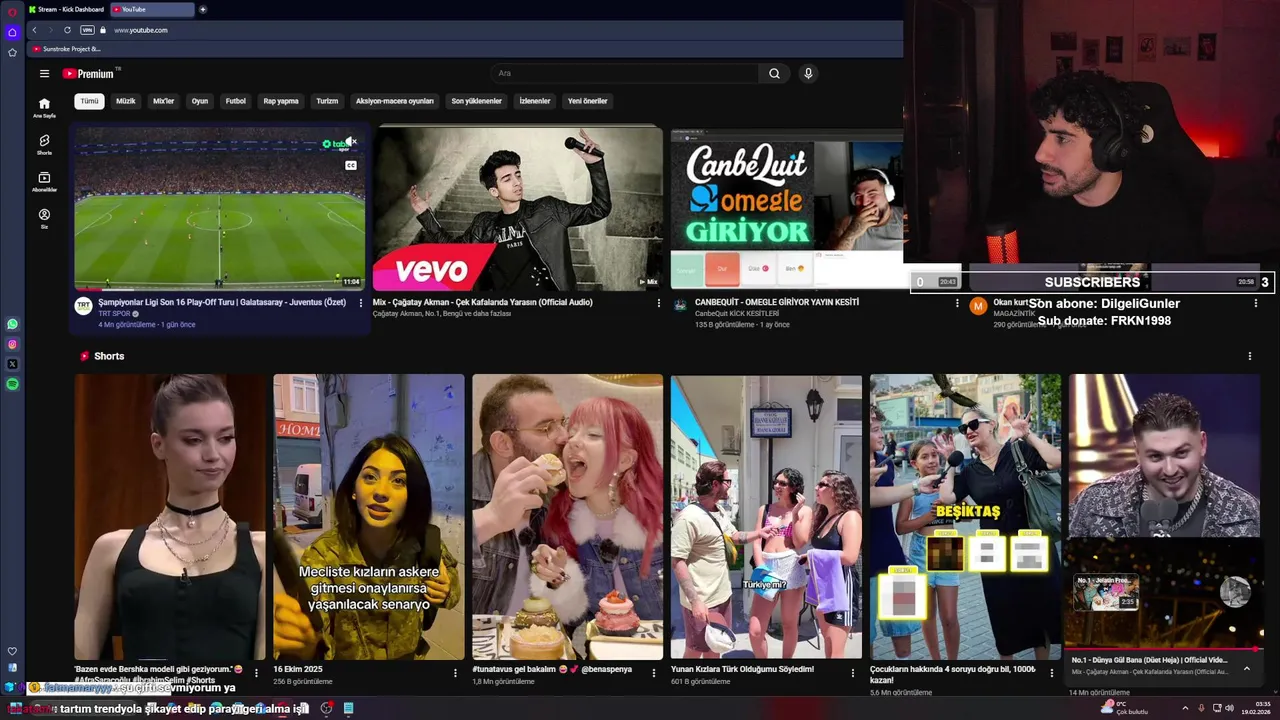Image resolution: width=1280 pixels, height=720 pixels.
Task: Expand the mini player with chevron arrow
Action: click(x=1247, y=668)
